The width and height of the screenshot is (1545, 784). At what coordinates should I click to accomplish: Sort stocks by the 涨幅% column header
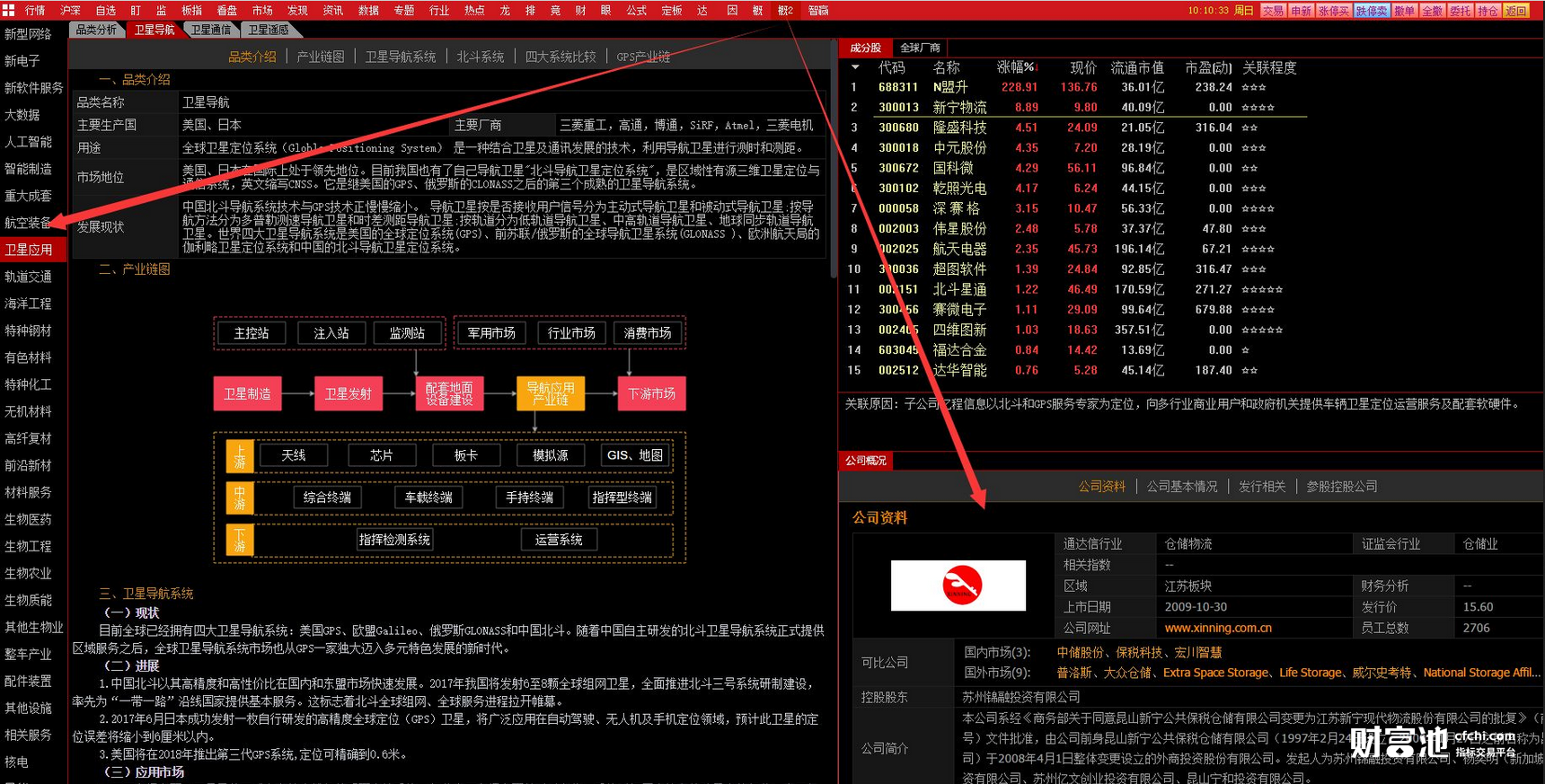(x=1017, y=67)
